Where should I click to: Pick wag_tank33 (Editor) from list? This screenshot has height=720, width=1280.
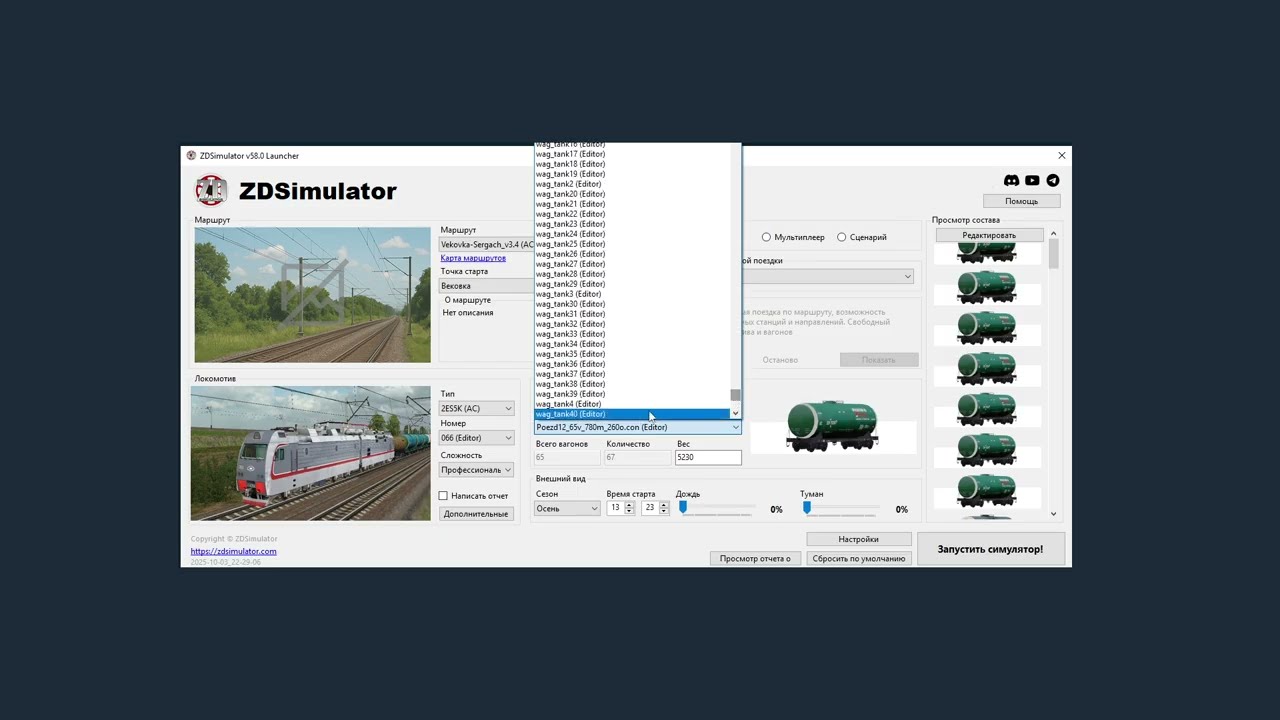point(632,334)
